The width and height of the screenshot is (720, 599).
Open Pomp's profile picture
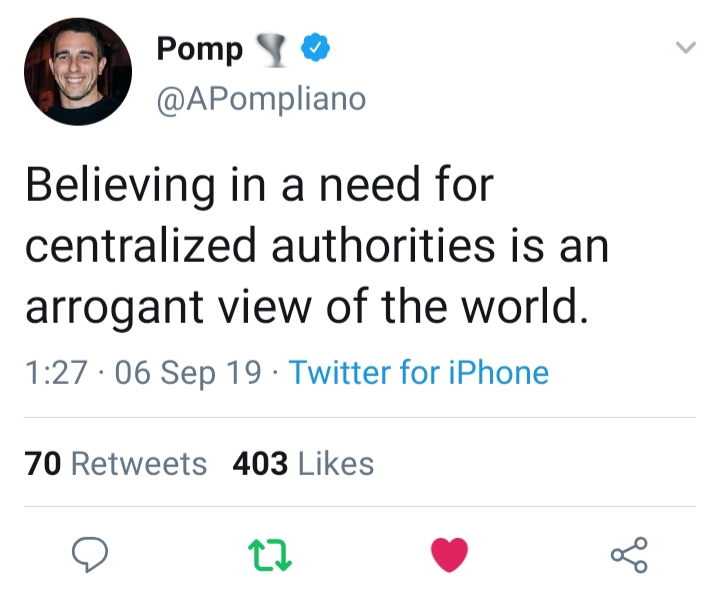(x=78, y=71)
